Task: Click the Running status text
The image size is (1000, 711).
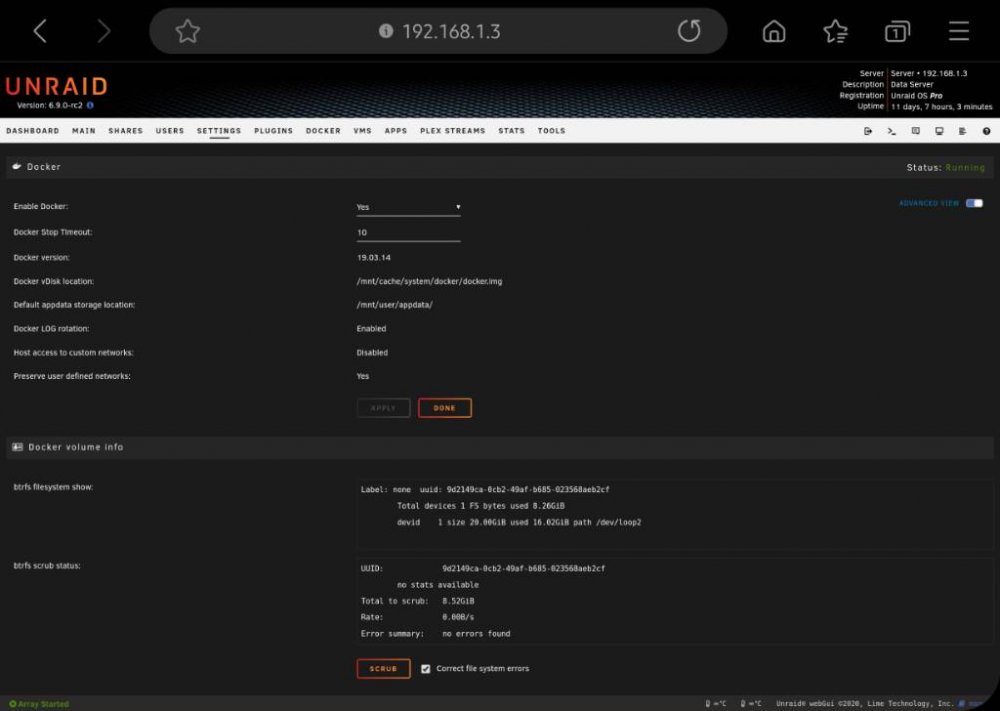Action: point(965,167)
